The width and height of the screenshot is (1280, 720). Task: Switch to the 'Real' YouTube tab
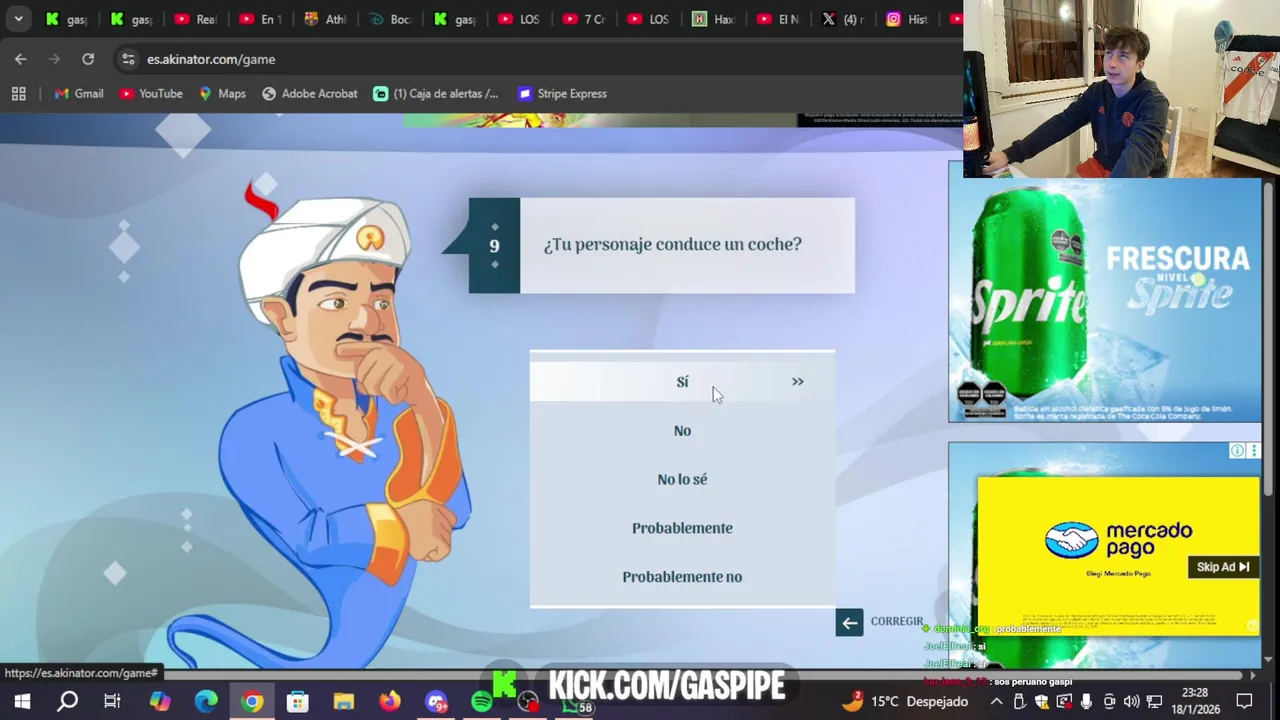tap(195, 19)
